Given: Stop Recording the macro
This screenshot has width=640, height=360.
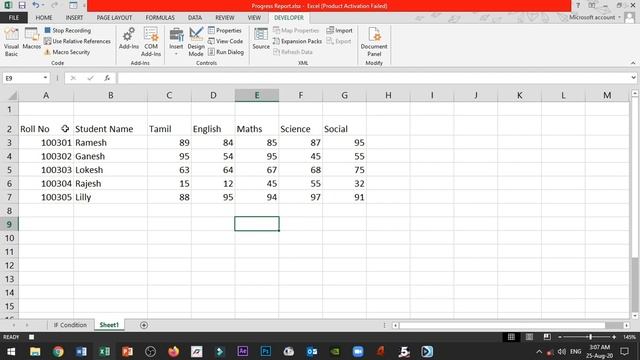Looking at the screenshot, I should (x=67, y=31).
